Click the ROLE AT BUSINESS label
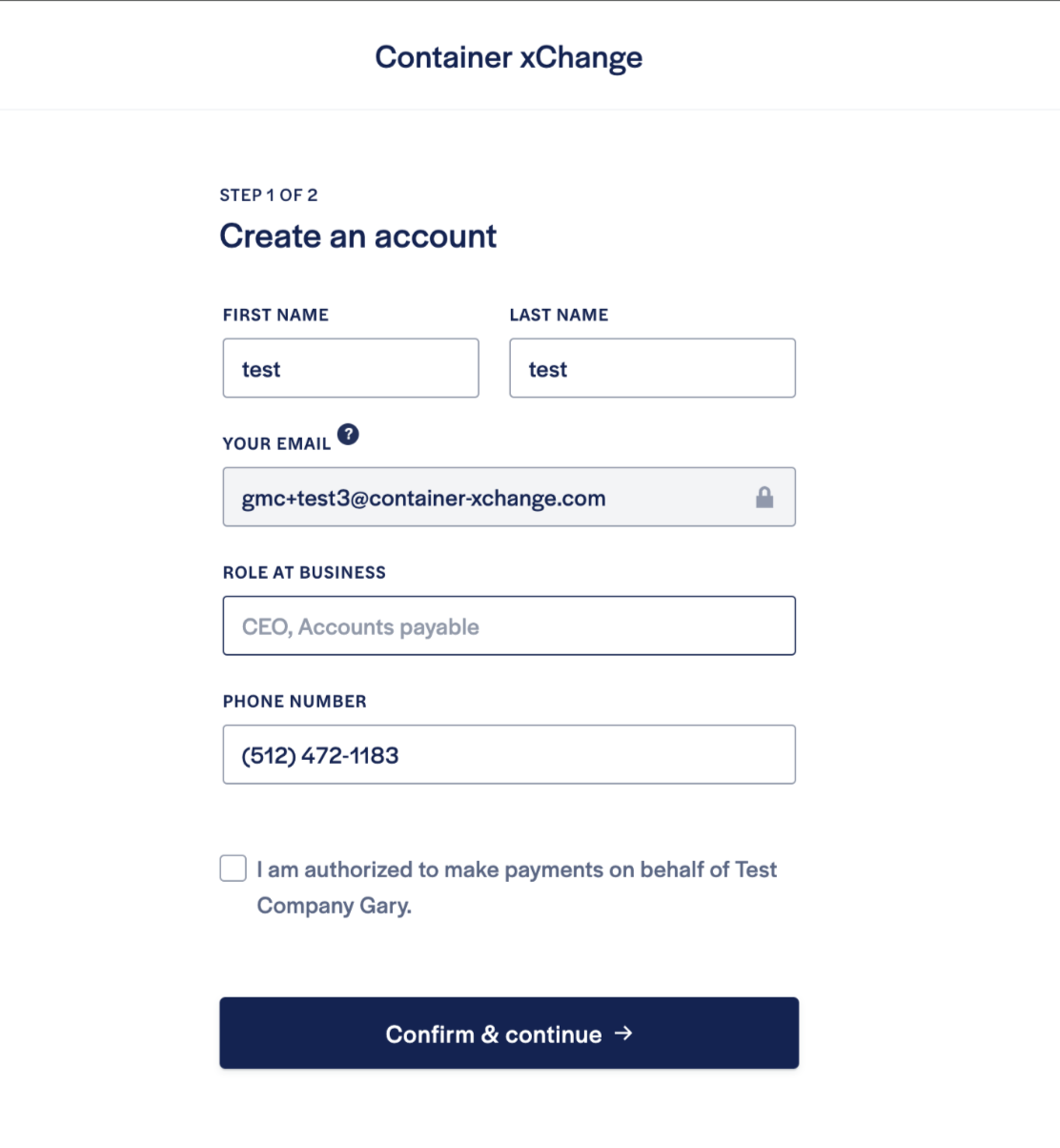1060x1148 pixels. click(304, 572)
